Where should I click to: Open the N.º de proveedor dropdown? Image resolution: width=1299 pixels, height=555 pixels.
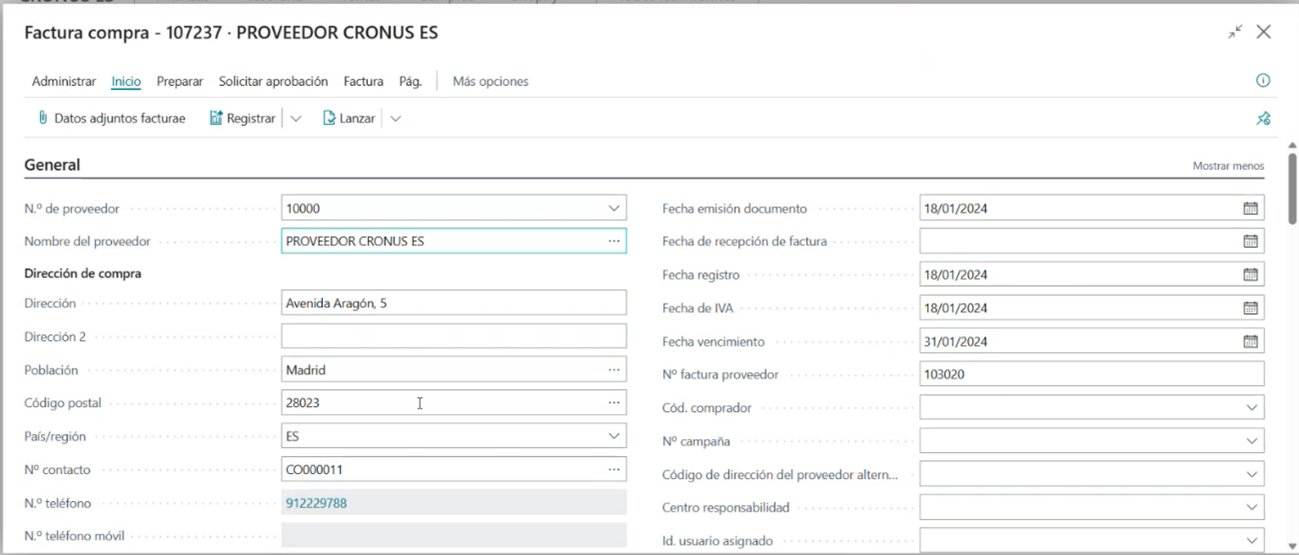tap(614, 208)
